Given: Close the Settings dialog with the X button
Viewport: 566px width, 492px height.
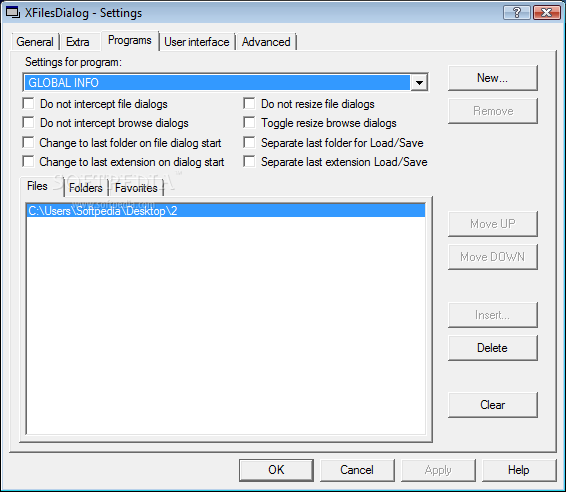Looking at the screenshot, I should point(546,13).
